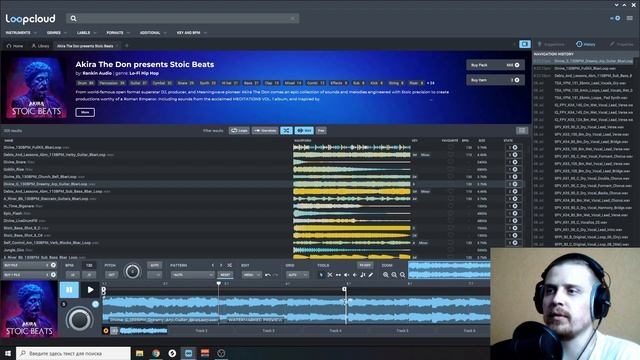Click the shuffle pattern icon
The image size is (640, 360).
pos(229,265)
